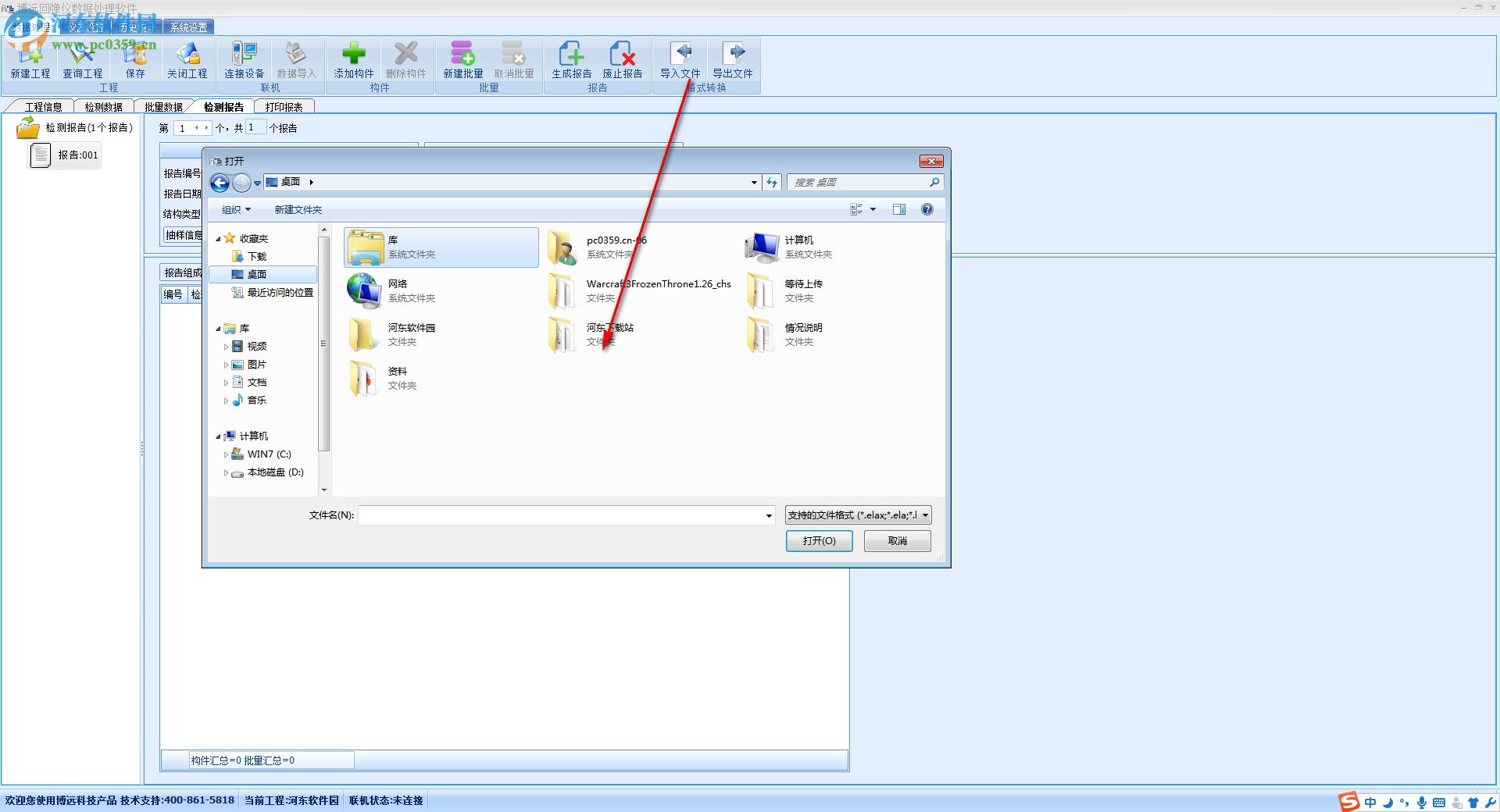
Task: Click 新建文件夹 in the dialog toolbar
Action: [x=298, y=209]
